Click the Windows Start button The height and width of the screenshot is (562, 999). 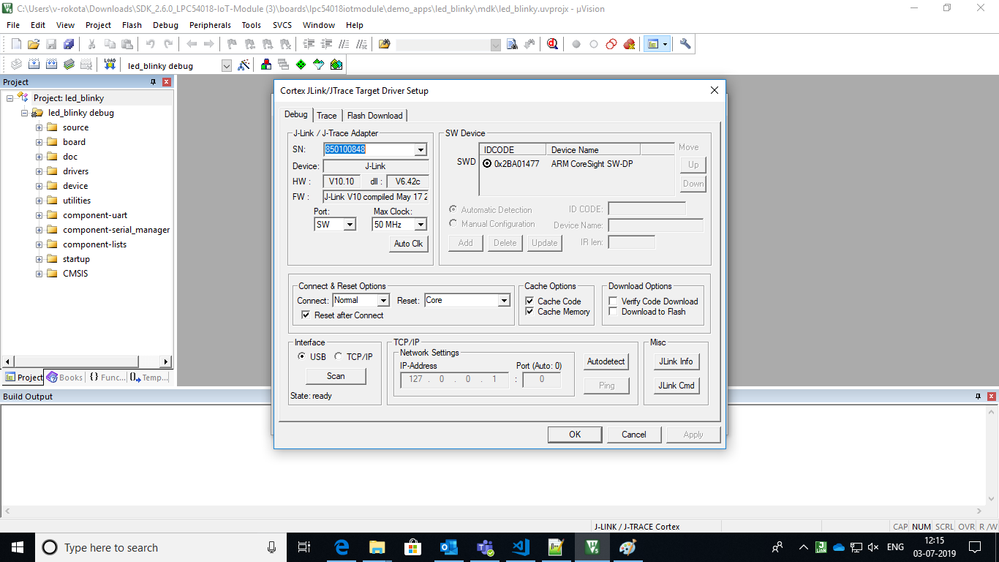tap(17, 547)
